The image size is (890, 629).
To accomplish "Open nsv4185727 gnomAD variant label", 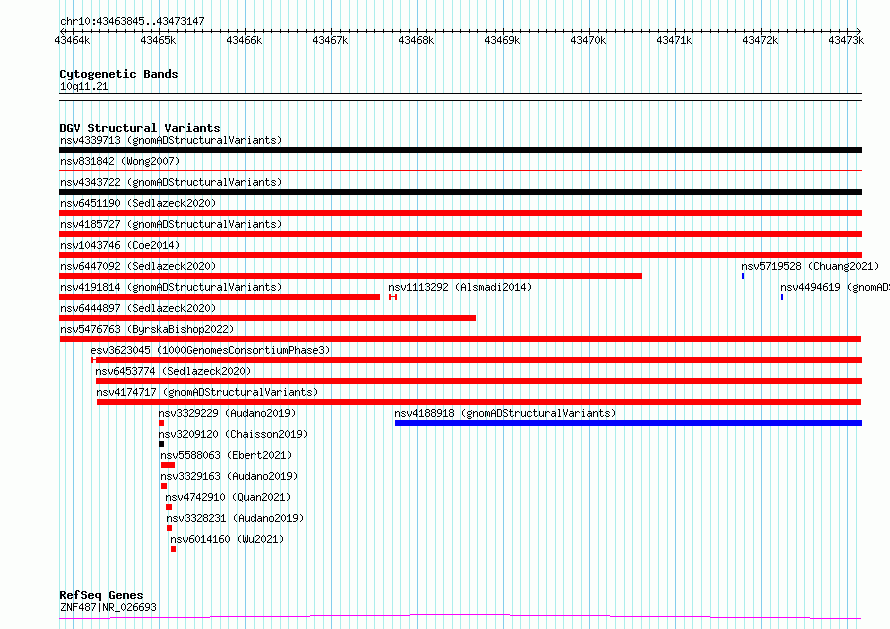I will click(x=171, y=224).
